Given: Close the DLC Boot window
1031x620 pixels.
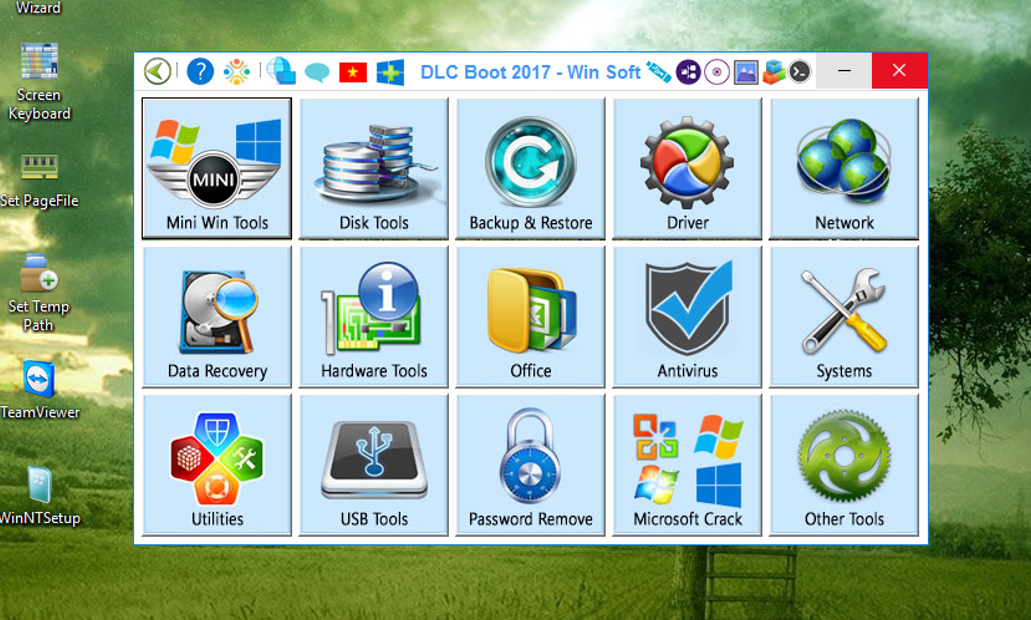Looking at the screenshot, I should [899, 70].
